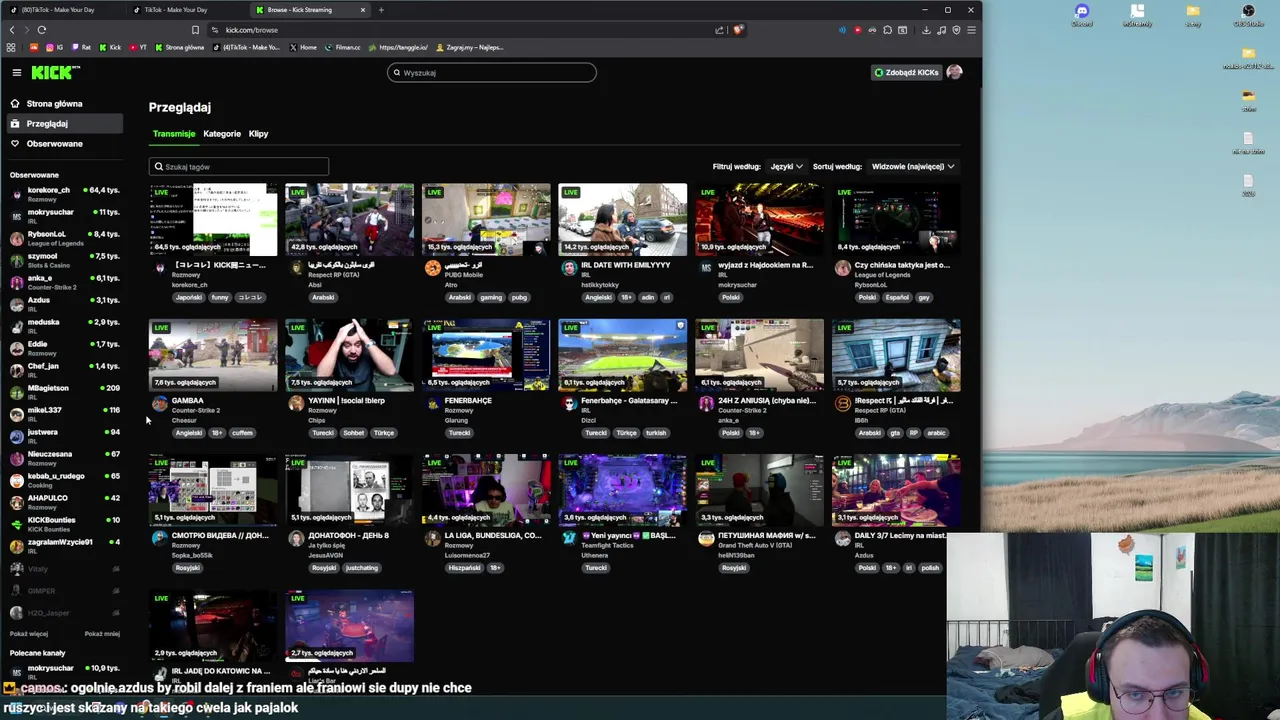Image resolution: width=1280 pixels, height=720 pixels.
Task: Open the wyjazd z Hajdookiem stream thumbnail
Action: (759, 220)
